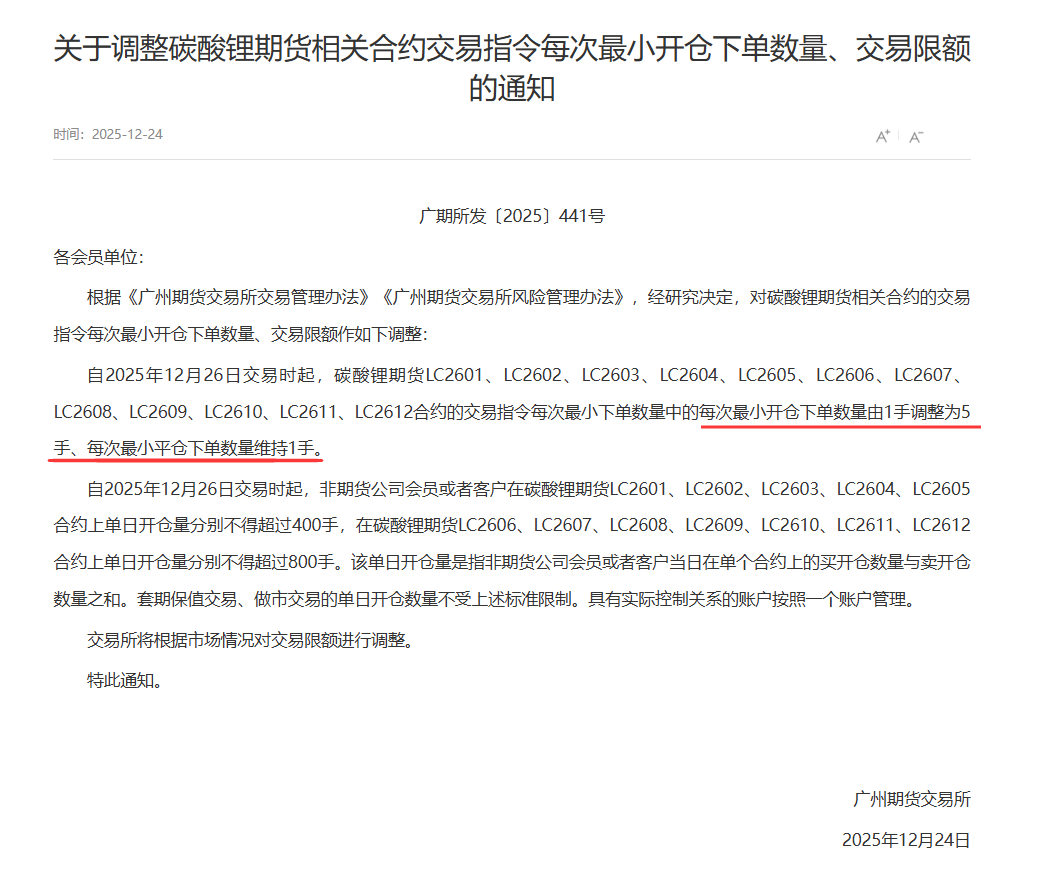Viewport: 1039px width, 887px height.
Task: Click the sentence about 套期保值交易
Action: point(360,600)
